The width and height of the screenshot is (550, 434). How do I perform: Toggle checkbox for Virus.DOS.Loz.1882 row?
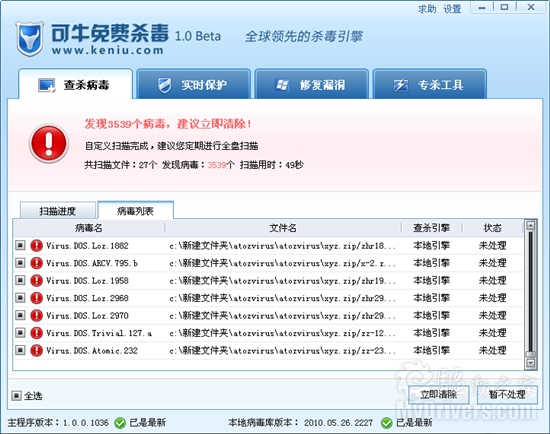tap(20, 245)
